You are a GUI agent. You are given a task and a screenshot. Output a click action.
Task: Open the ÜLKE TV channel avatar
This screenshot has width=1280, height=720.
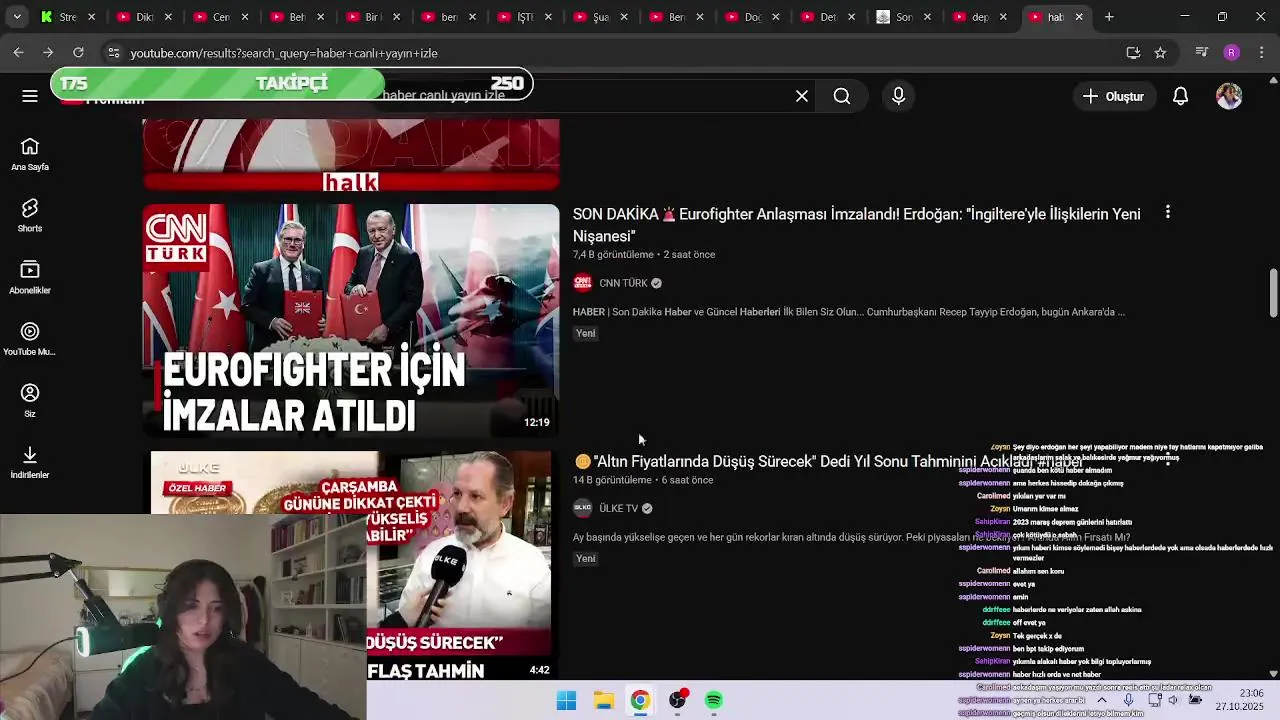(583, 508)
